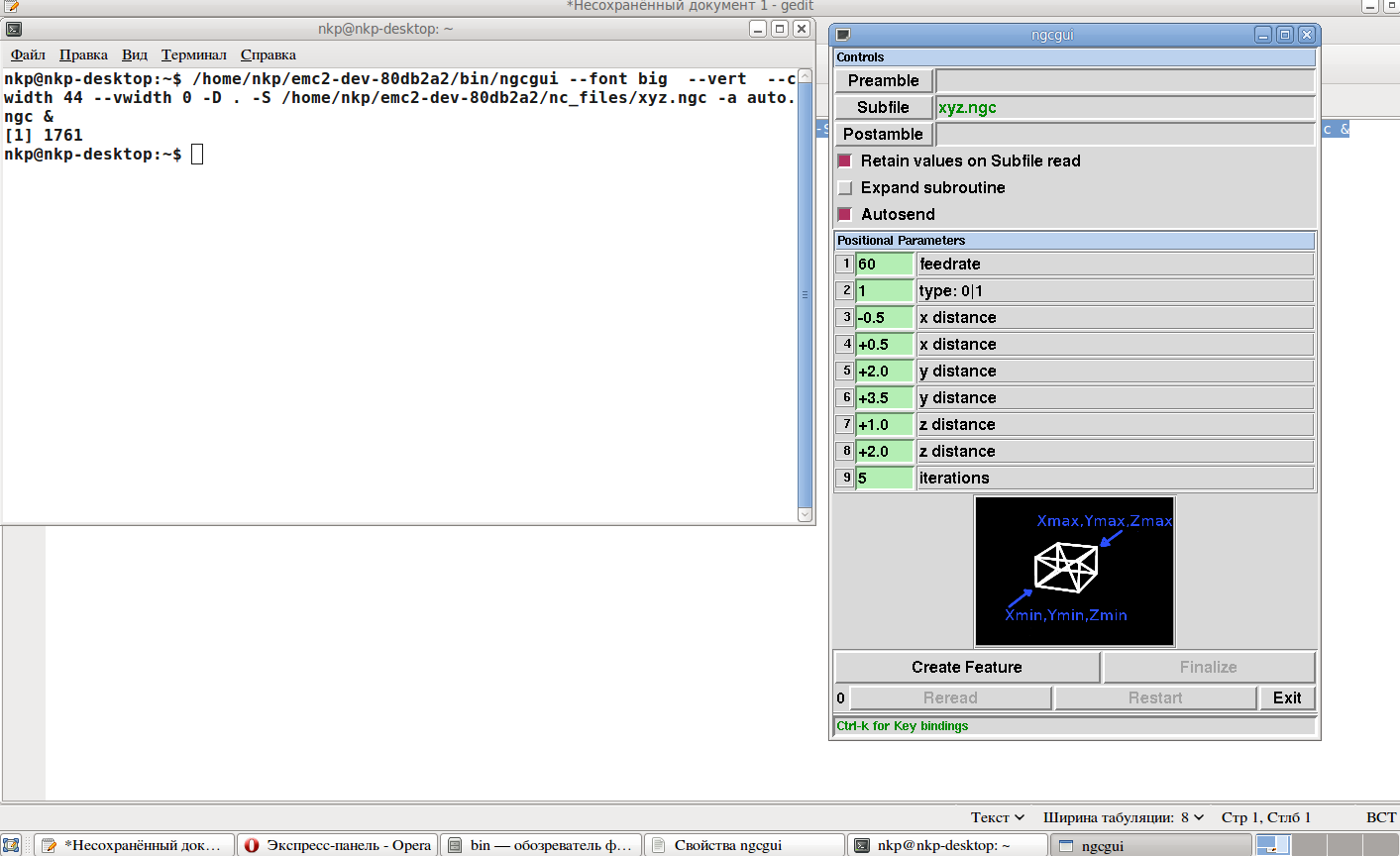1400x856 pixels.
Task: Click the terminal window menu icon
Action: pos(14,29)
